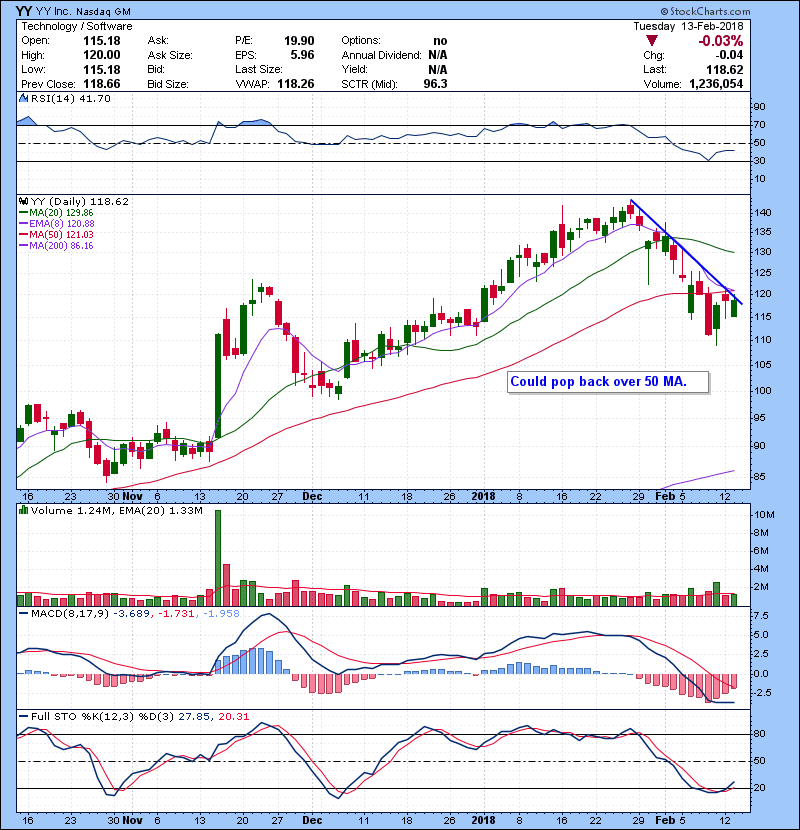Click the Volume 1.24M, EMA(20) 1.33M label
Image resolution: width=800 pixels, height=830 pixels.
[117, 511]
